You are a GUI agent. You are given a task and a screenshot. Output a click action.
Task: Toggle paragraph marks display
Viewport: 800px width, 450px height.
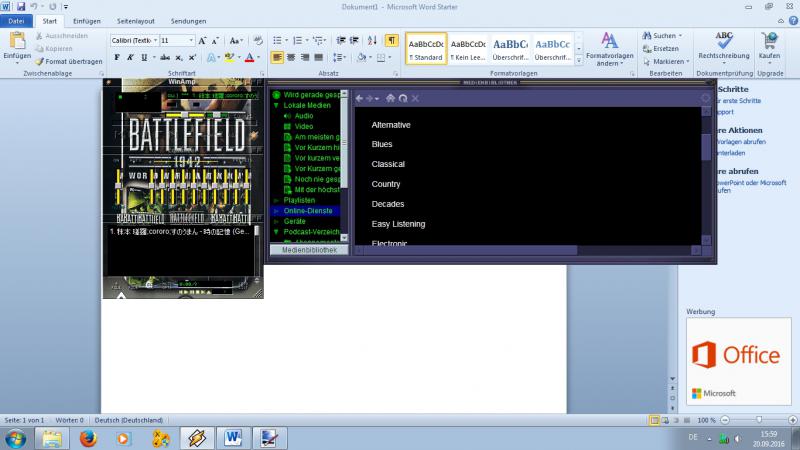point(391,40)
